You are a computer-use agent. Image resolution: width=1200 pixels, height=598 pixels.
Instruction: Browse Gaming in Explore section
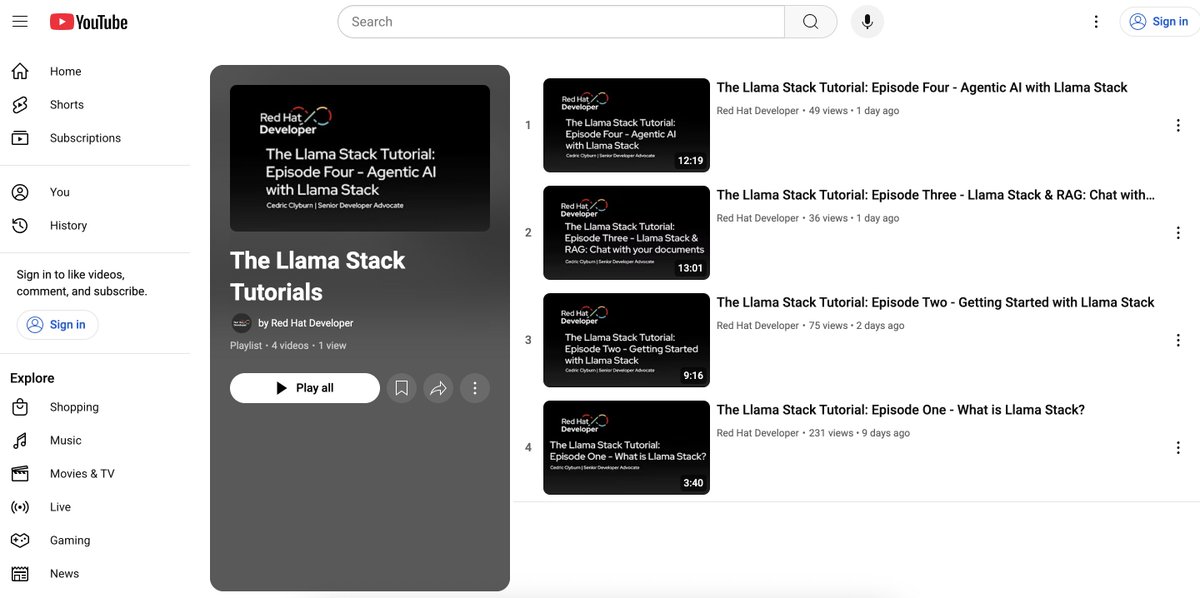tap(95, 541)
